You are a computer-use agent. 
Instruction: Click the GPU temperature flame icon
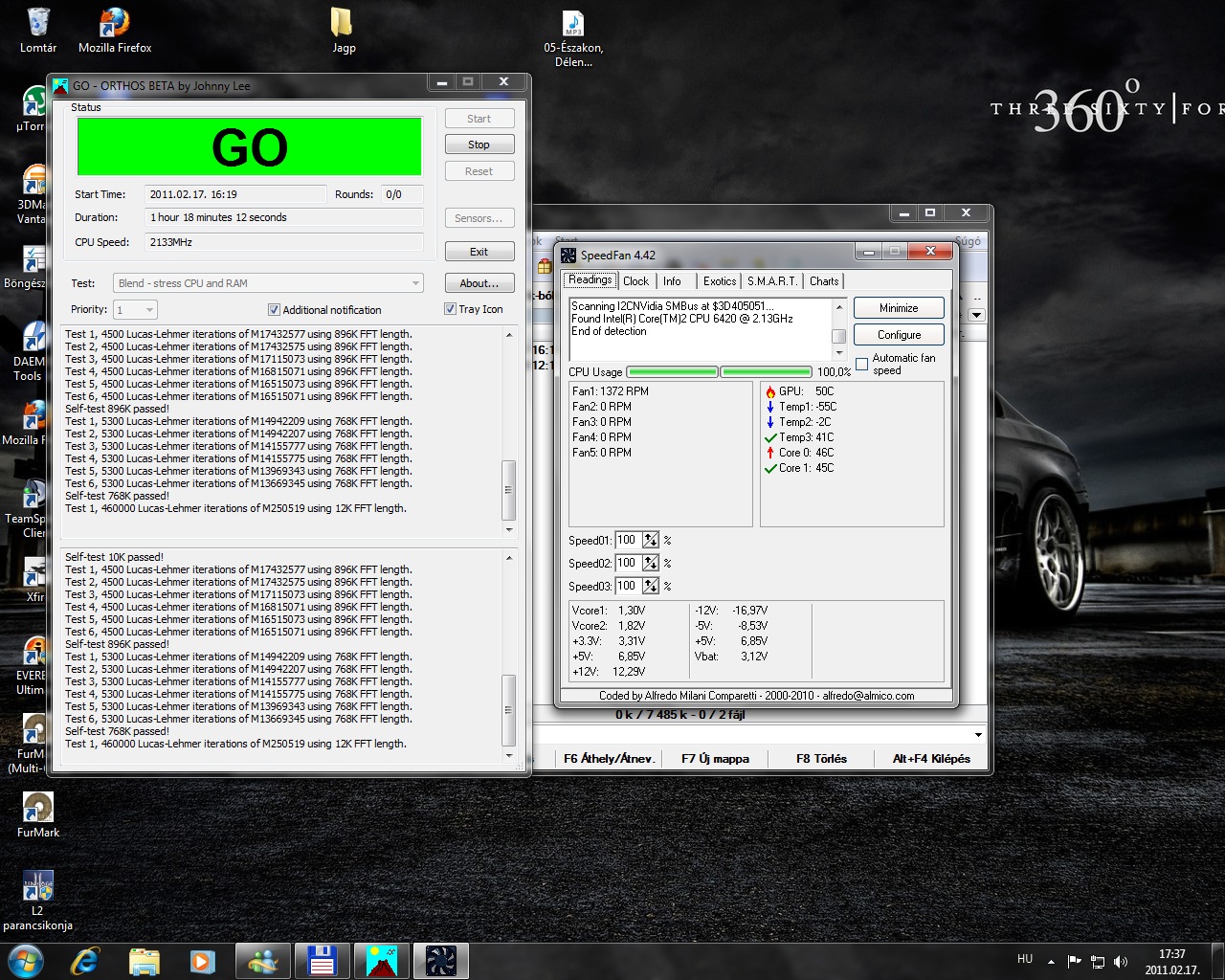pos(770,391)
